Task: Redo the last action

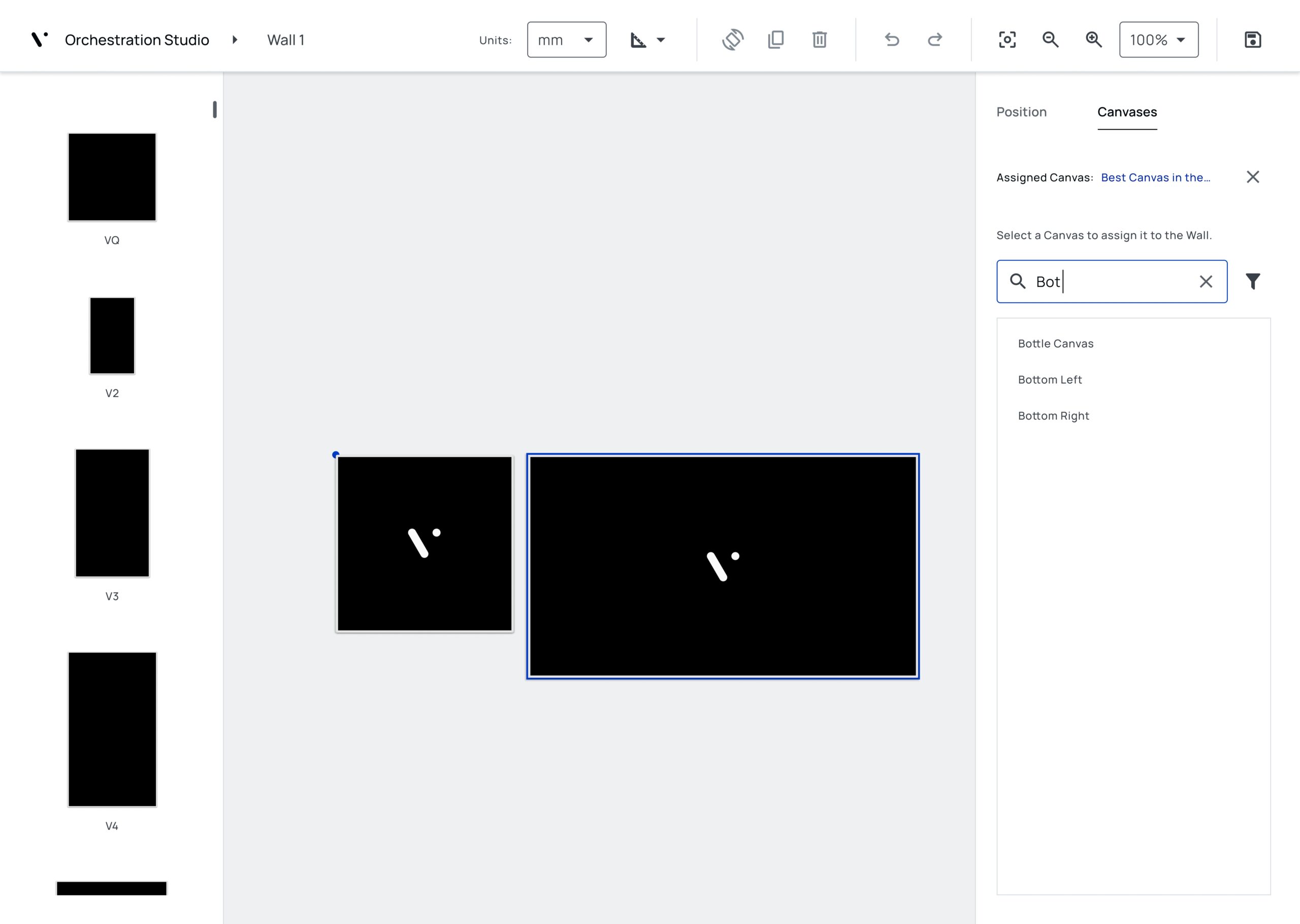Action: [935, 40]
